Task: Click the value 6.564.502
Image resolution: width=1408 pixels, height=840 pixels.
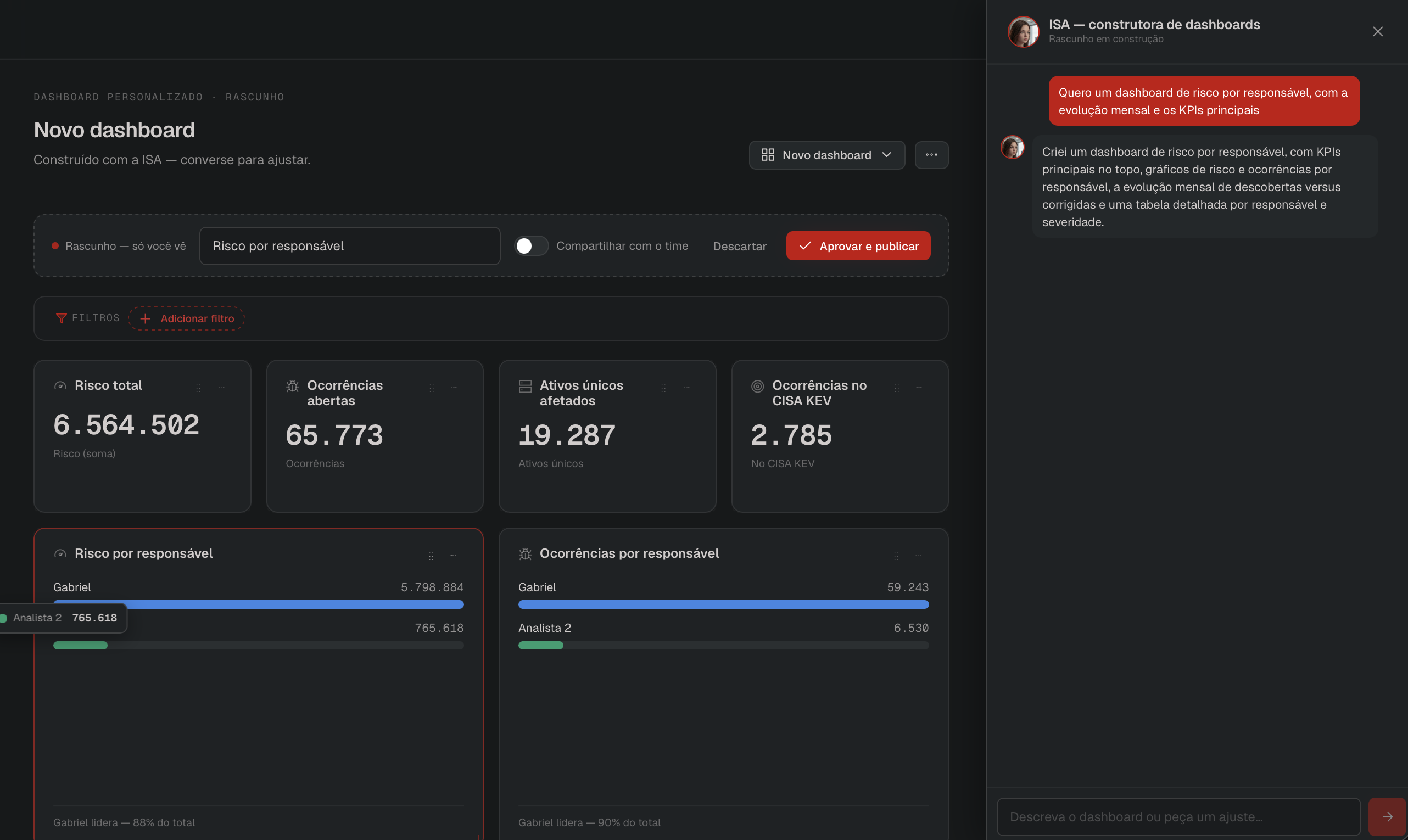Action: tap(126, 425)
